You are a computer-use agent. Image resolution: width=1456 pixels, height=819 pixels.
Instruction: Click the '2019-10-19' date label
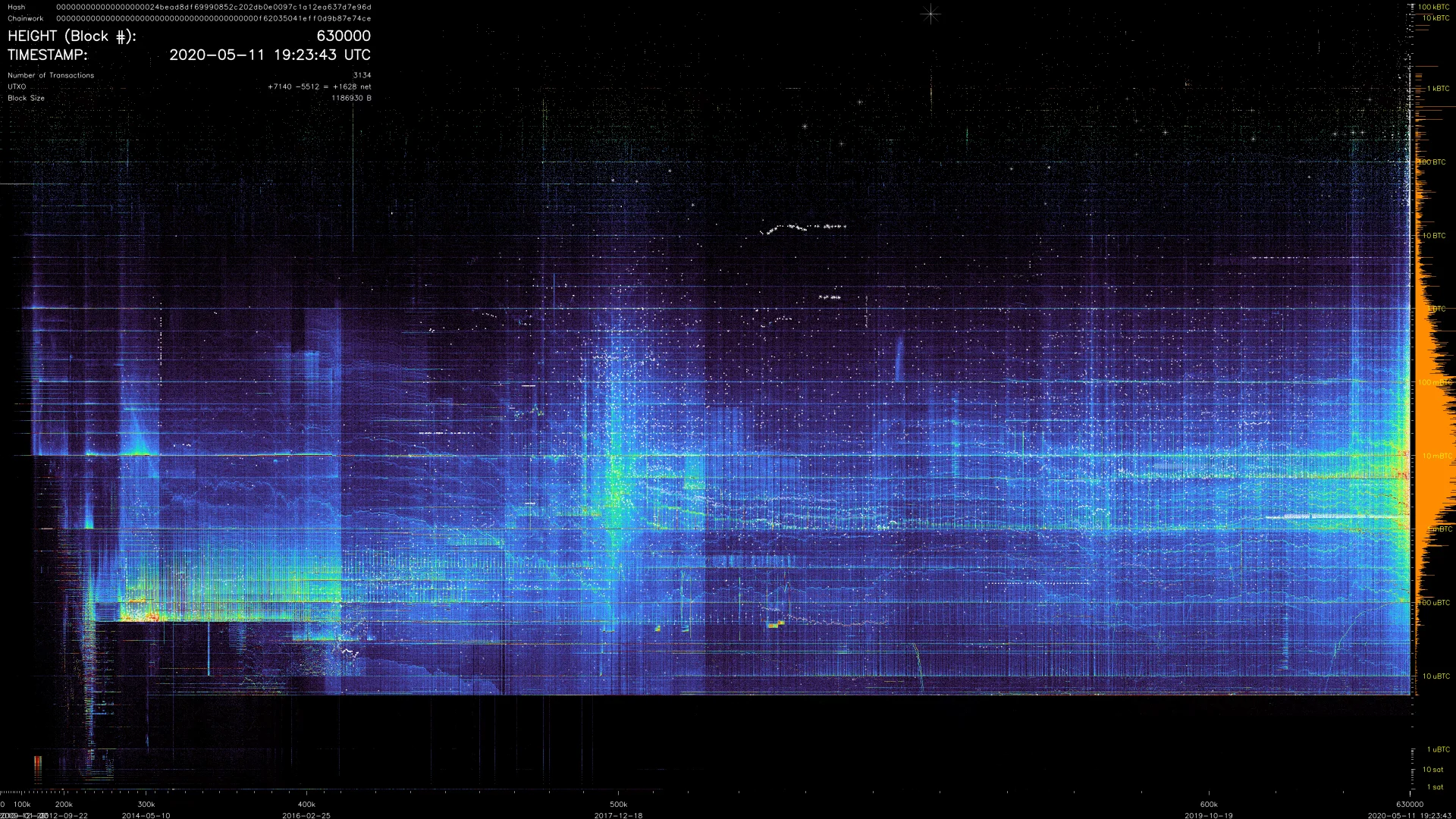tap(1209, 816)
